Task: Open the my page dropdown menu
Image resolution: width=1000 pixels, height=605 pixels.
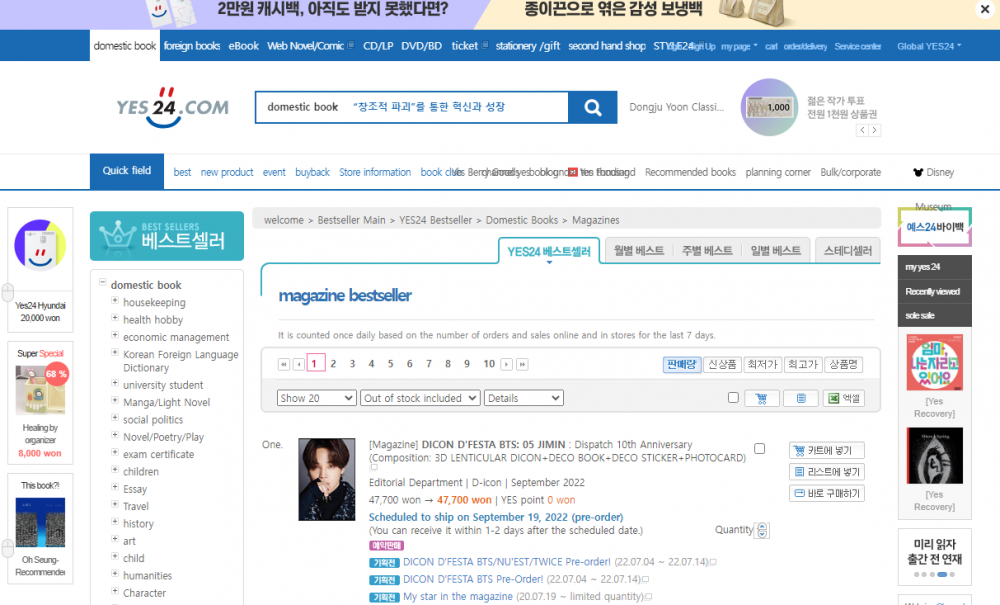Action: coord(739,46)
